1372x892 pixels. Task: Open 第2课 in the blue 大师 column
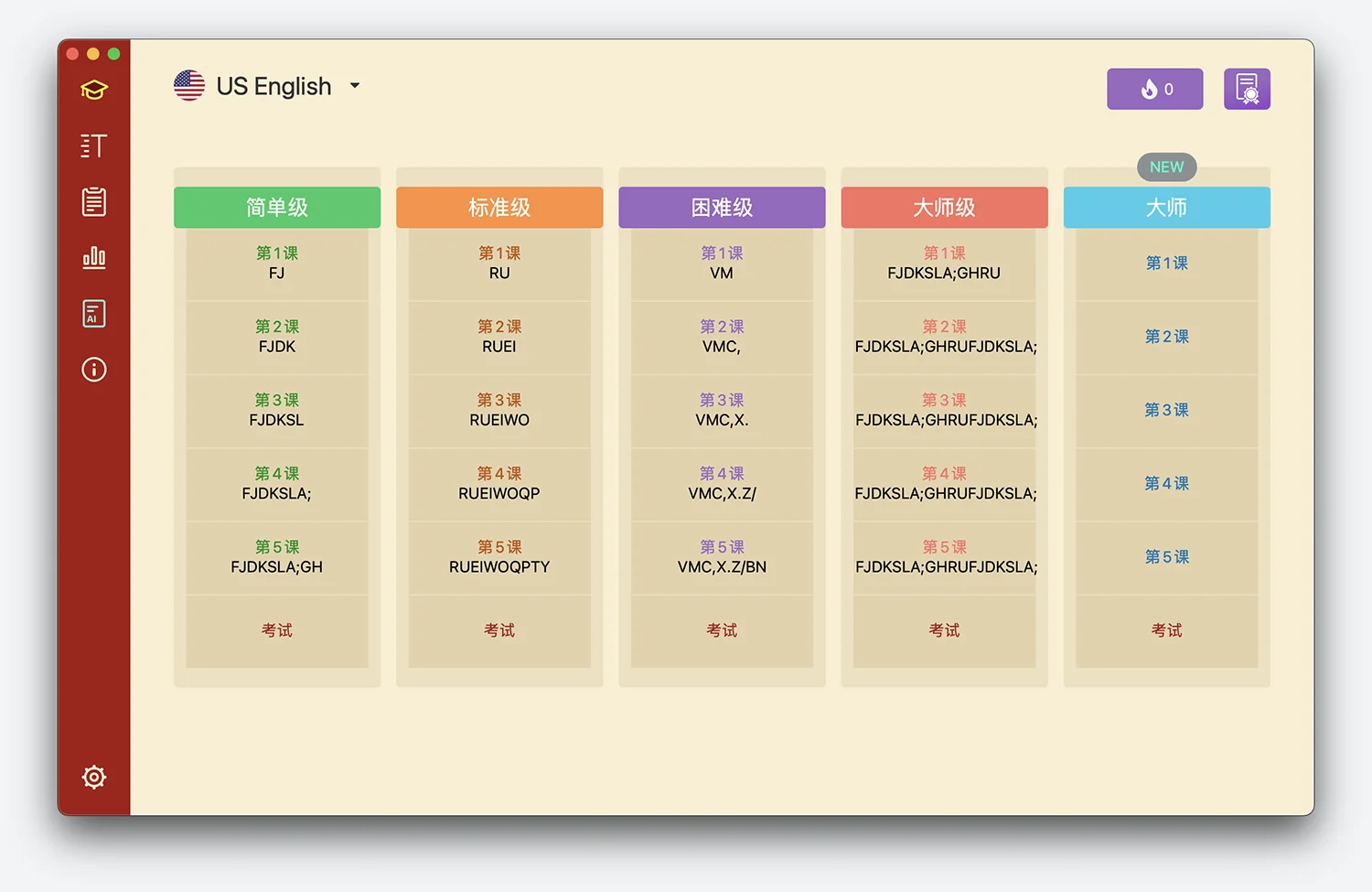(1166, 337)
